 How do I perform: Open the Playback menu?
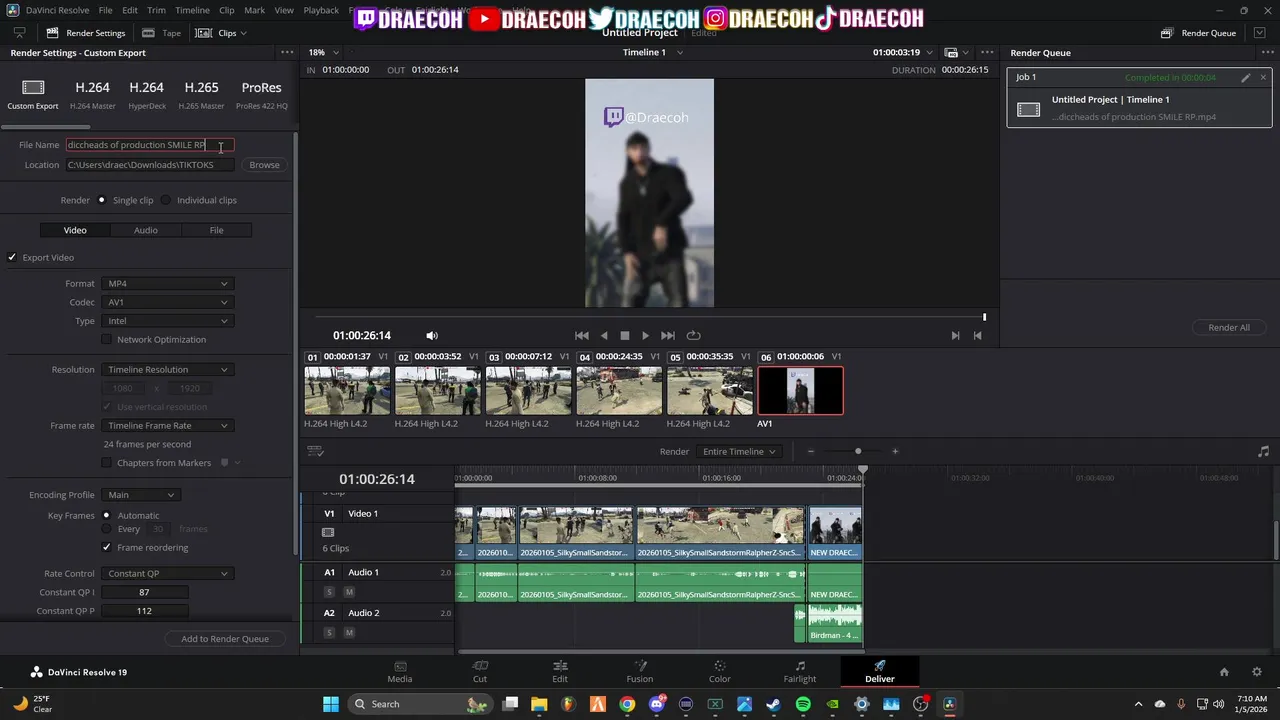pos(321,10)
